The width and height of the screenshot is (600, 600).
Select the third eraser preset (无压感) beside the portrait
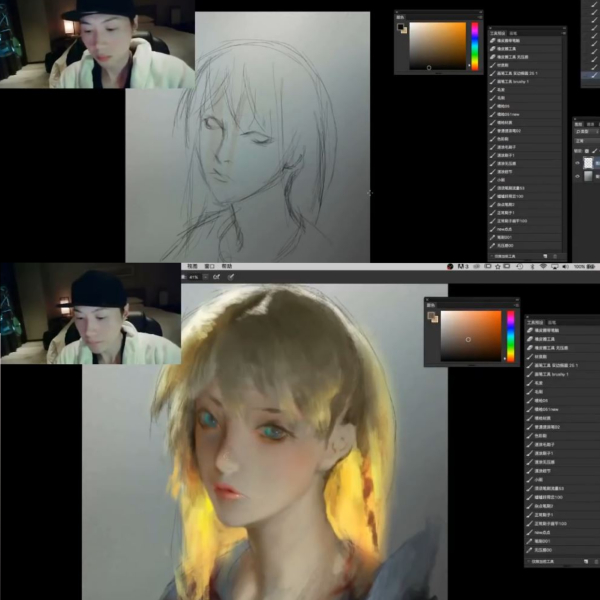click(563, 348)
